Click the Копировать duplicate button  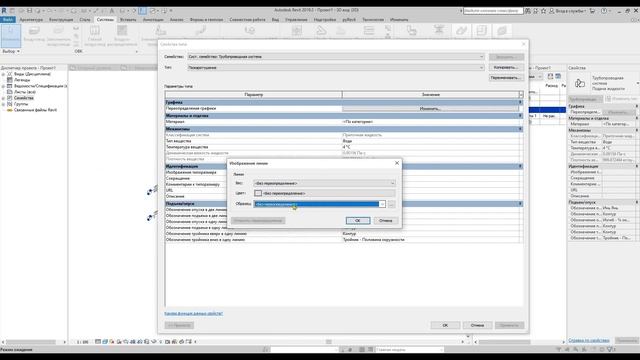point(506,67)
